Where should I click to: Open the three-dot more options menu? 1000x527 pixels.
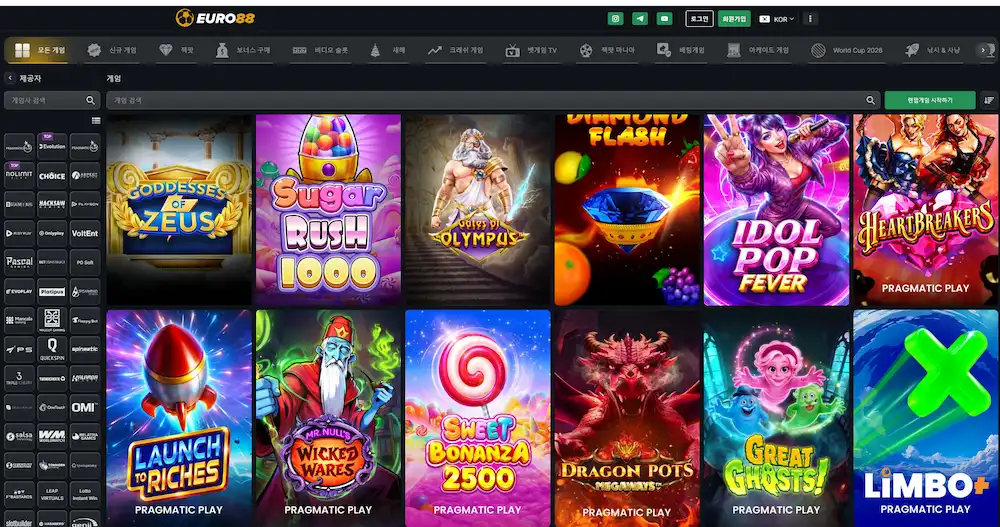811,19
